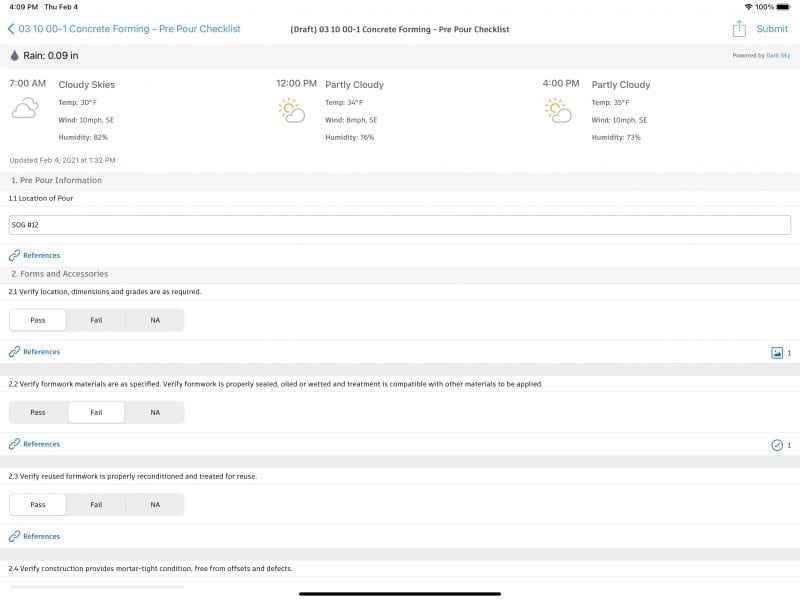The image size is (800, 600).
Task: Select Fail for item 2.2 formwork materials
Action: point(96,412)
